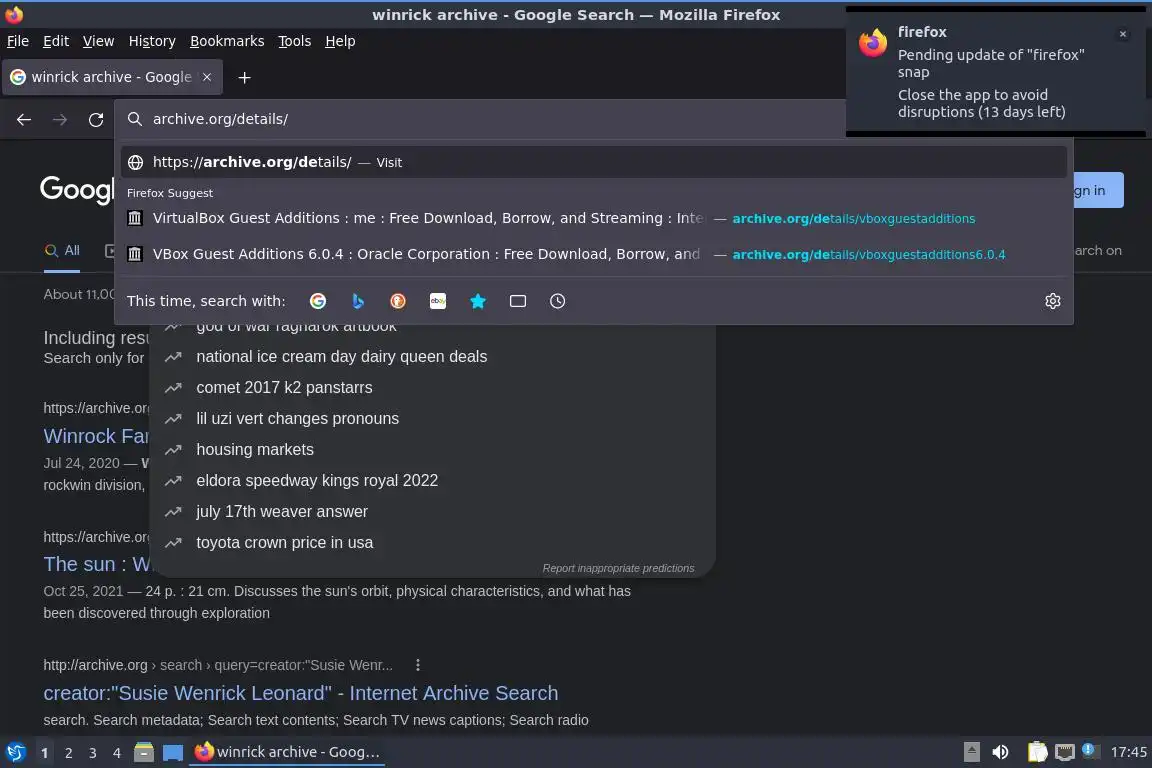Click the removable media tray icon

click(x=971, y=752)
